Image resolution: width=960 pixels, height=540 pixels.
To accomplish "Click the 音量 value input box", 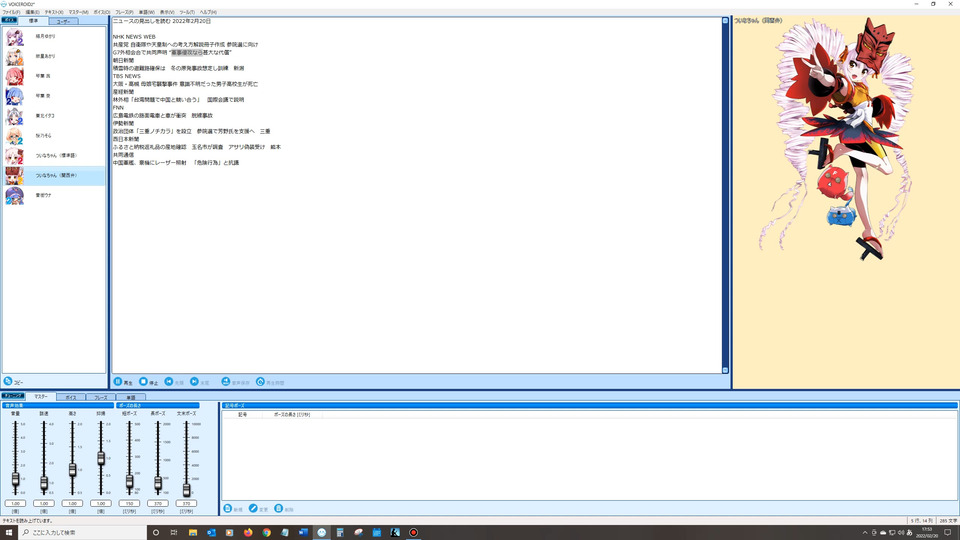I will click(15, 503).
